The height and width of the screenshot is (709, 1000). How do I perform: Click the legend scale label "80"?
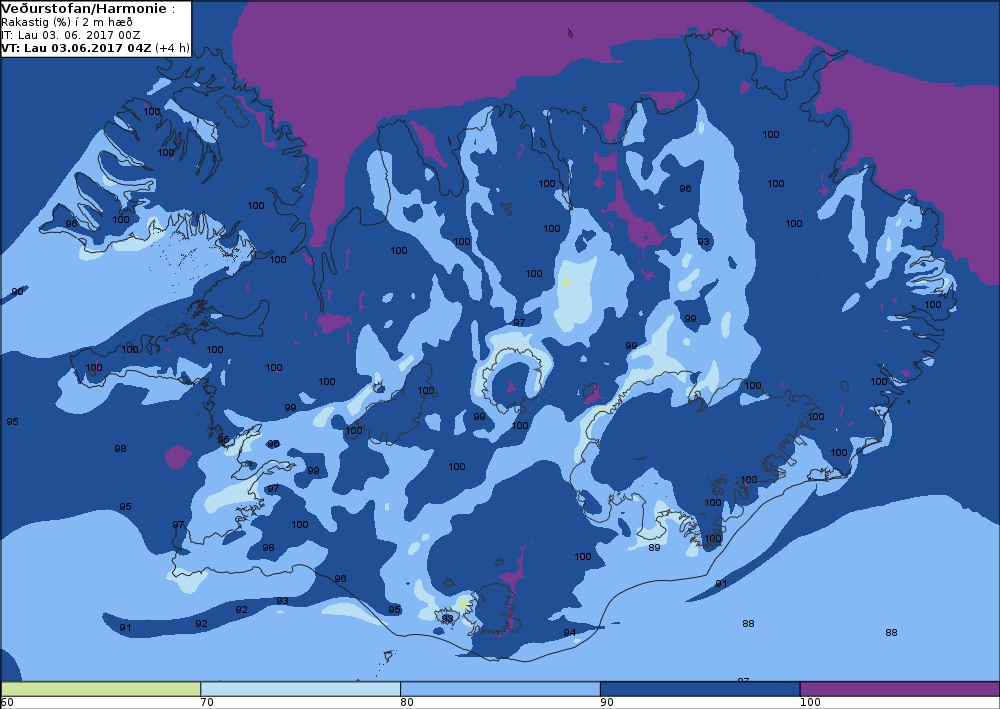406,703
